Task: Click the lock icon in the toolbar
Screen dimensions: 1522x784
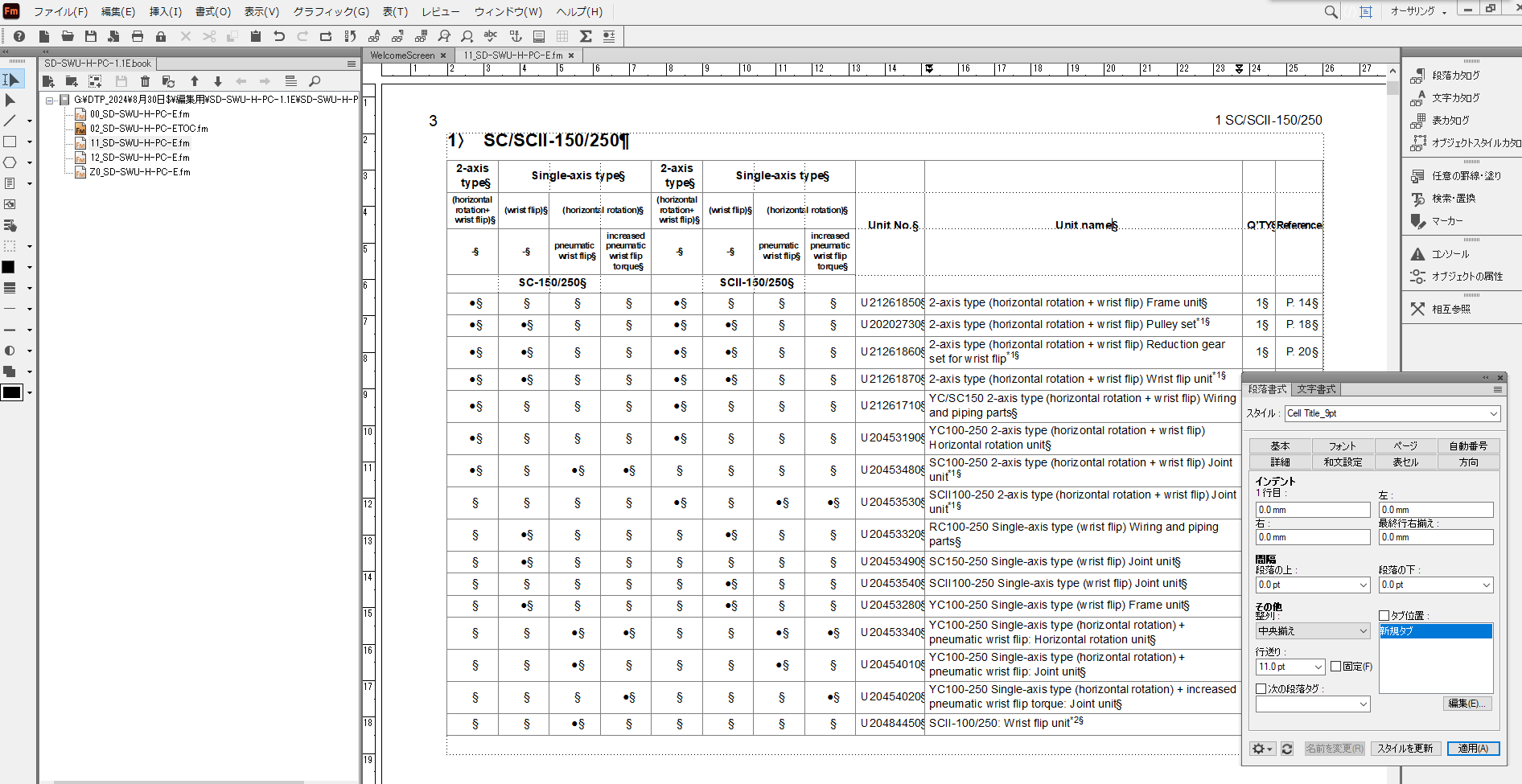Action: coord(161,36)
